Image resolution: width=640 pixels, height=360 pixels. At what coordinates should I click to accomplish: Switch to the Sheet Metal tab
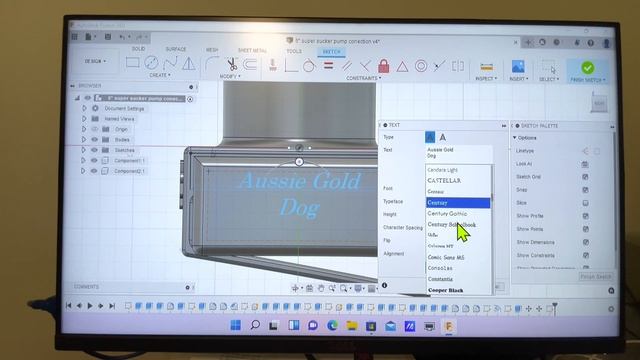(x=252, y=51)
